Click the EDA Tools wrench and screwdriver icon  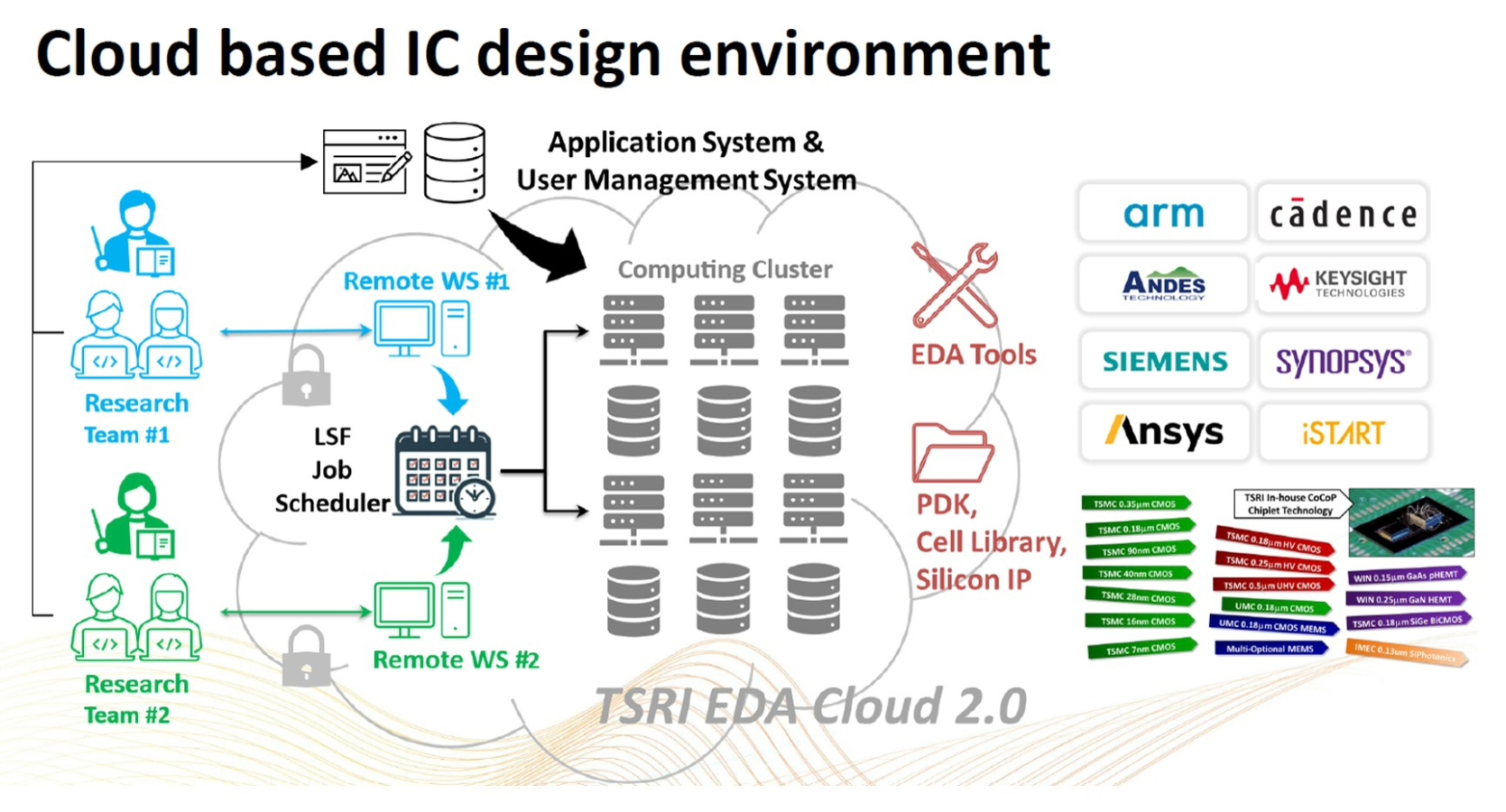(x=955, y=285)
